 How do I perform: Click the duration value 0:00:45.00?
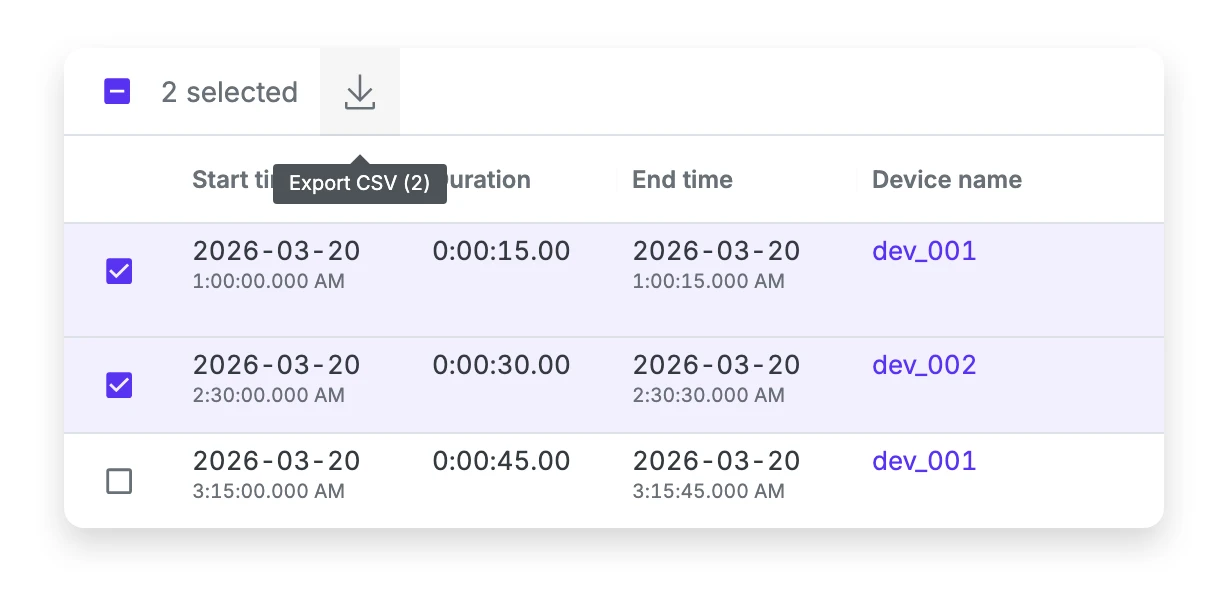click(x=501, y=461)
